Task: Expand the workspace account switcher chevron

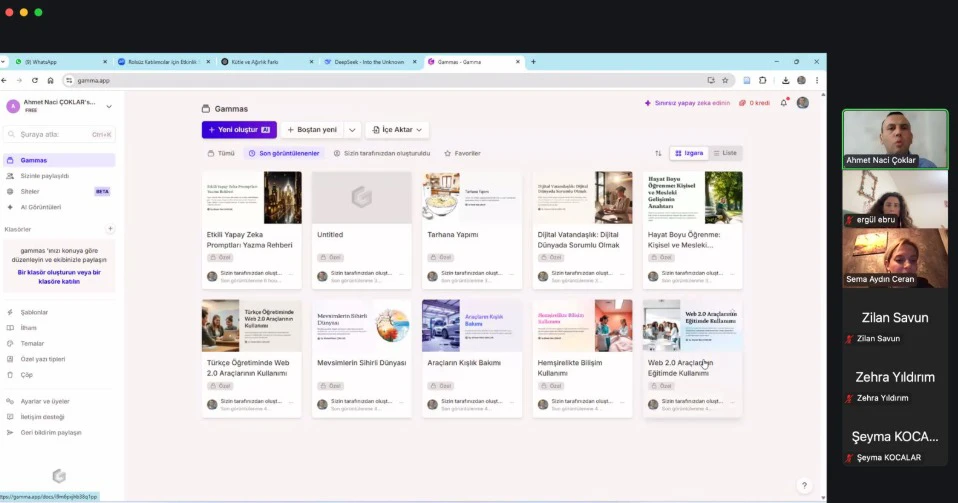Action: [x=109, y=106]
